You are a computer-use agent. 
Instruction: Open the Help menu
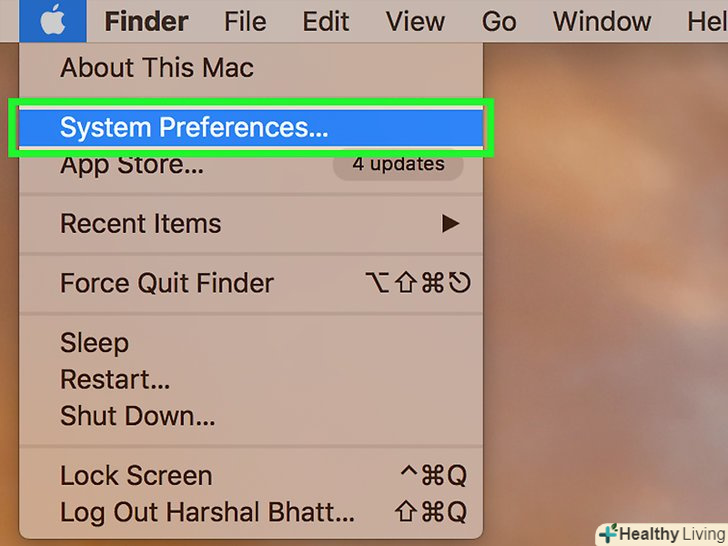pos(707,21)
